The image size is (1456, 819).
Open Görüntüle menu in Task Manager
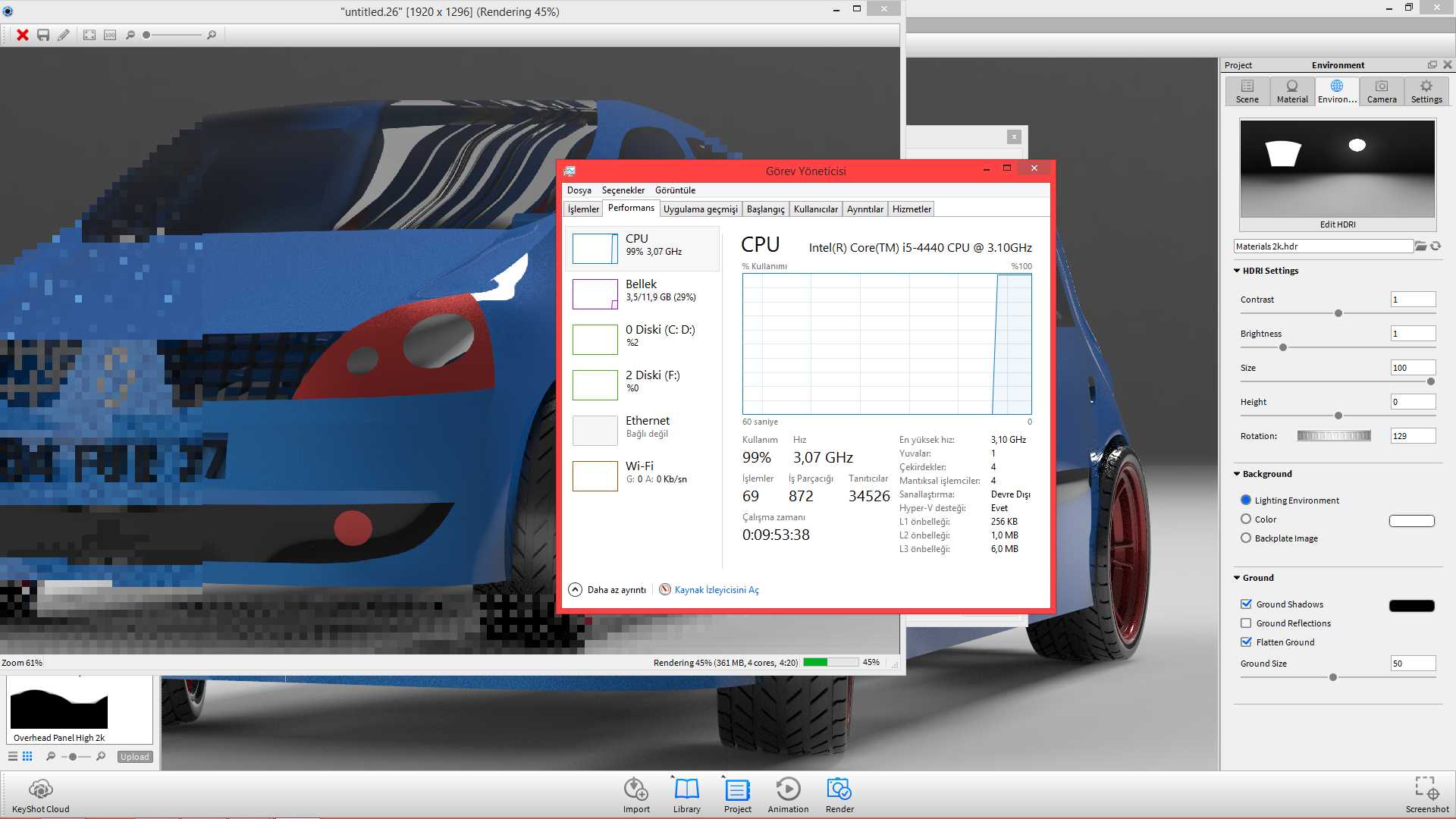tap(676, 190)
